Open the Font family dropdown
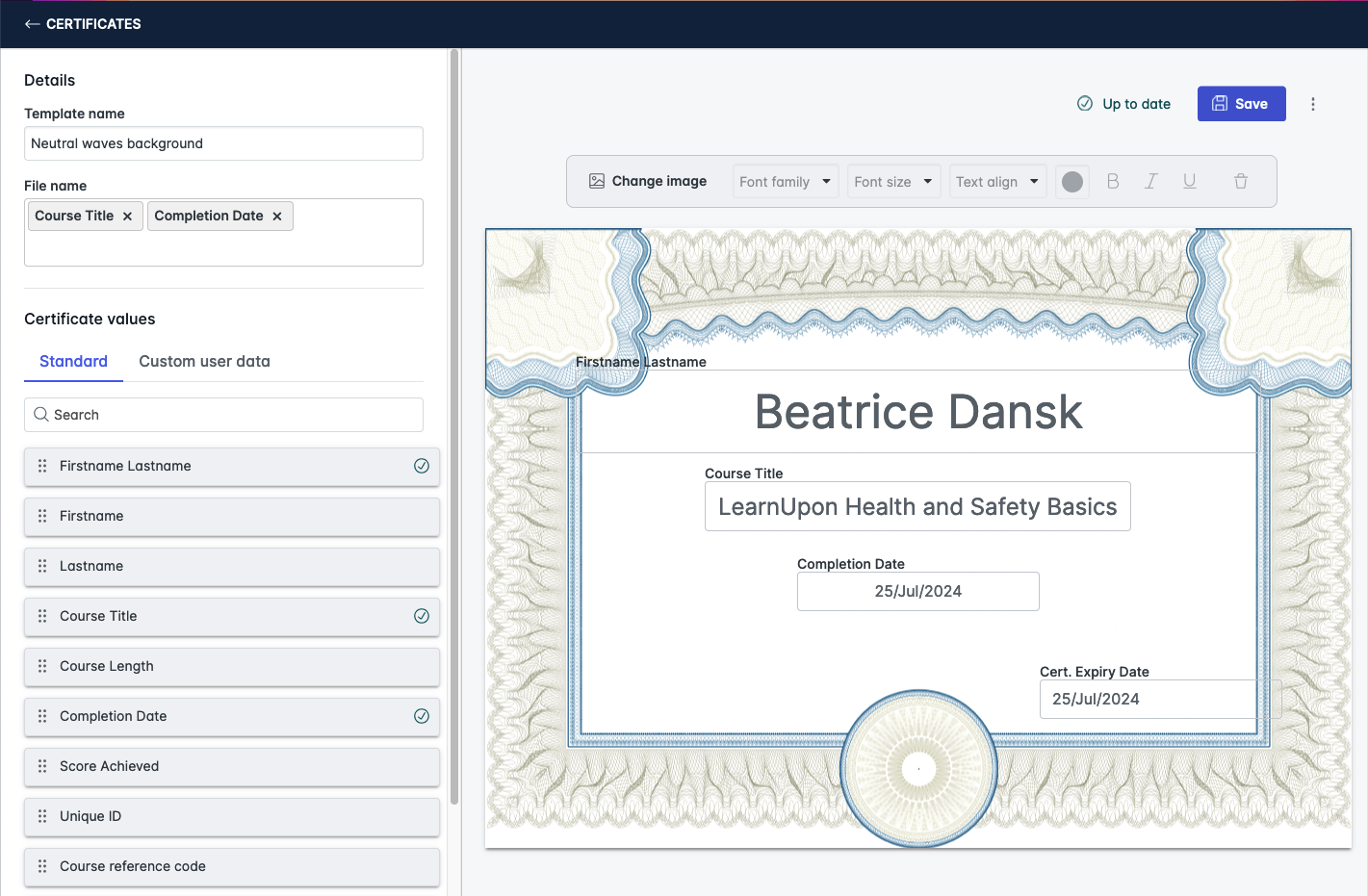This screenshot has width=1368, height=896. [x=786, y=181]
